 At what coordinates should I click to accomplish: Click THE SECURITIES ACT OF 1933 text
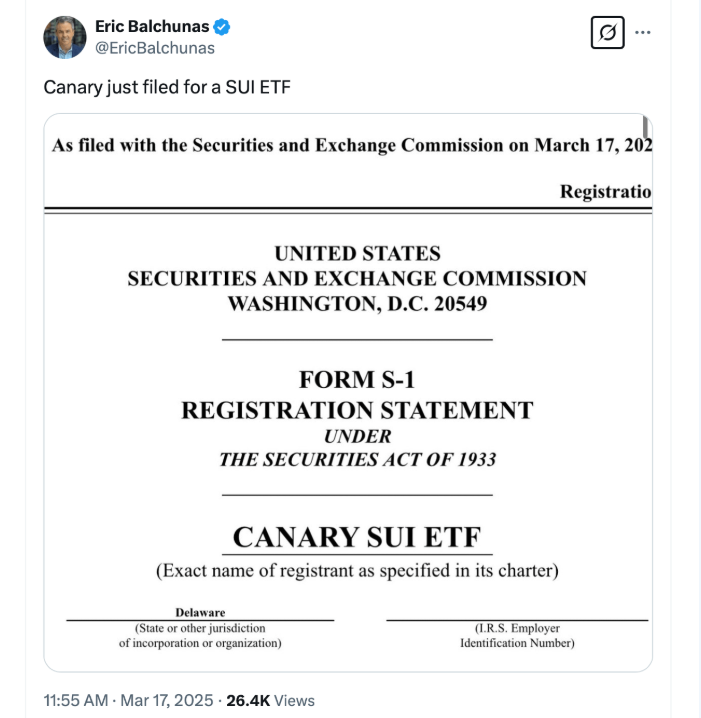click(357, 460)
